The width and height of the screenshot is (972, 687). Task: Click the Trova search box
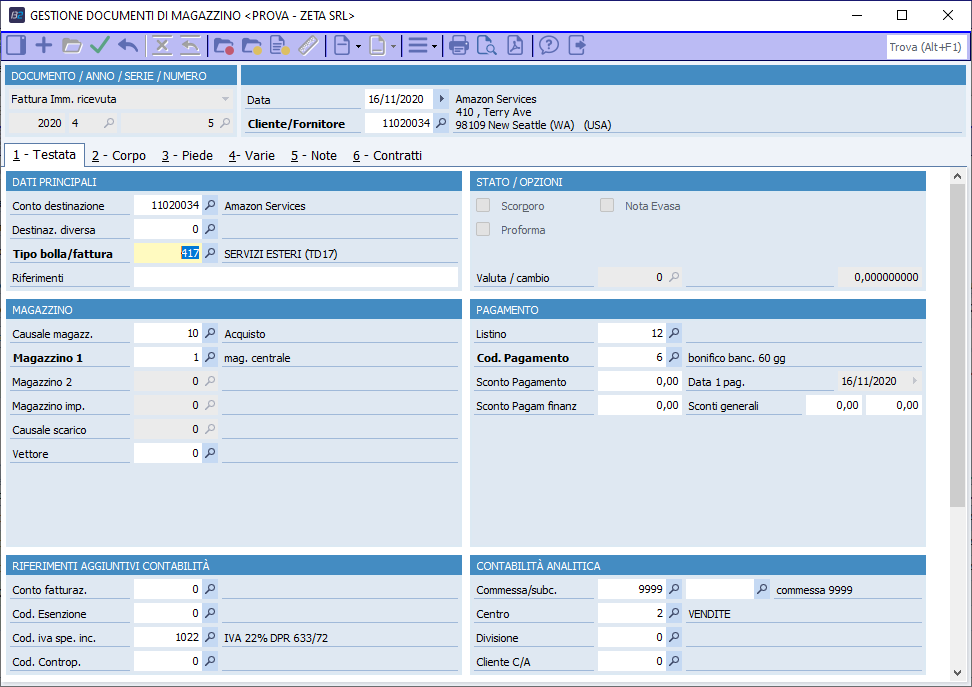coord(925,47)
